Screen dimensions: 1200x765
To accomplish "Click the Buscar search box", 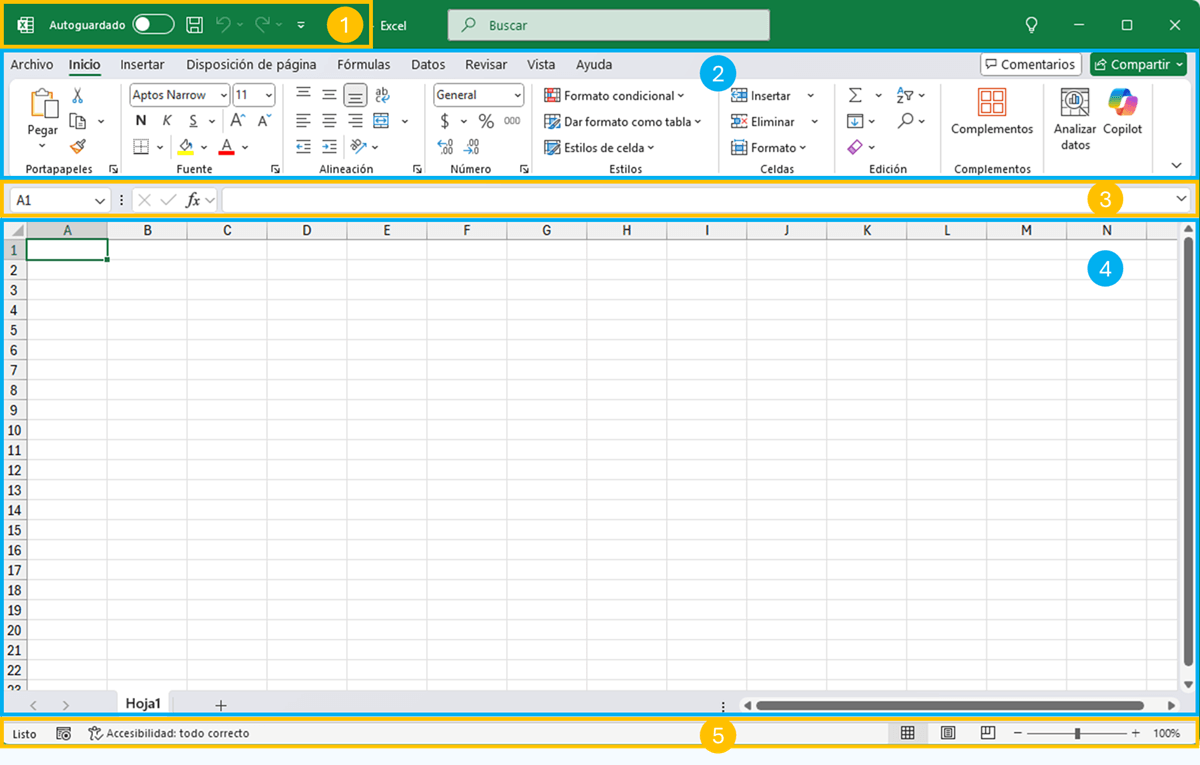I will [608, 25].
